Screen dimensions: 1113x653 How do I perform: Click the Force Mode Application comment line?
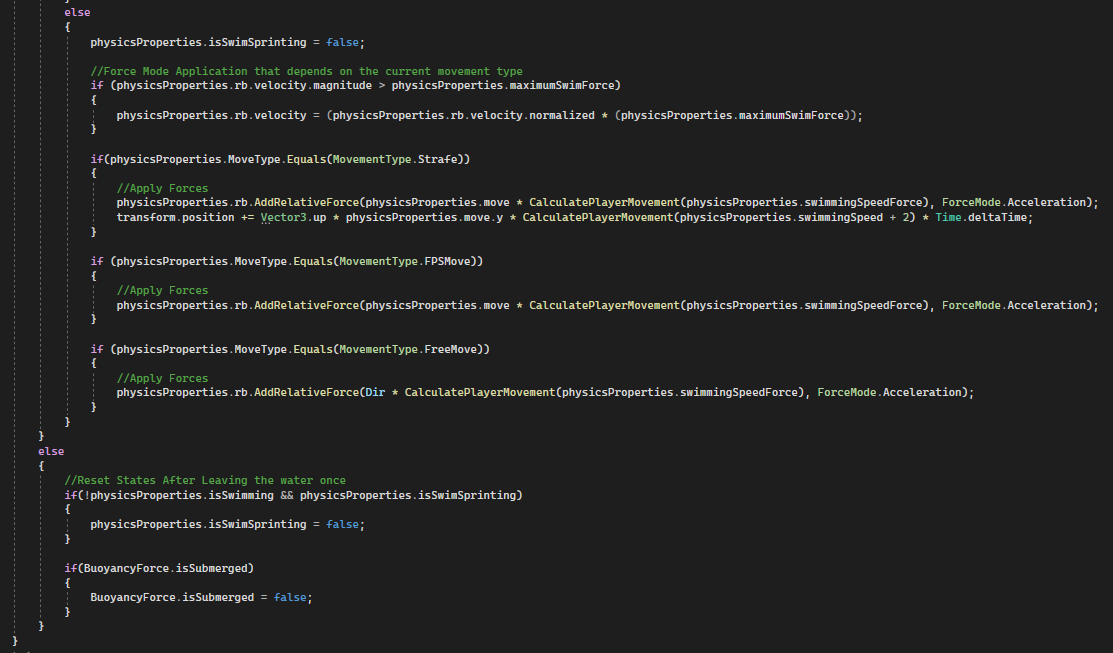(x=306, y=71)
